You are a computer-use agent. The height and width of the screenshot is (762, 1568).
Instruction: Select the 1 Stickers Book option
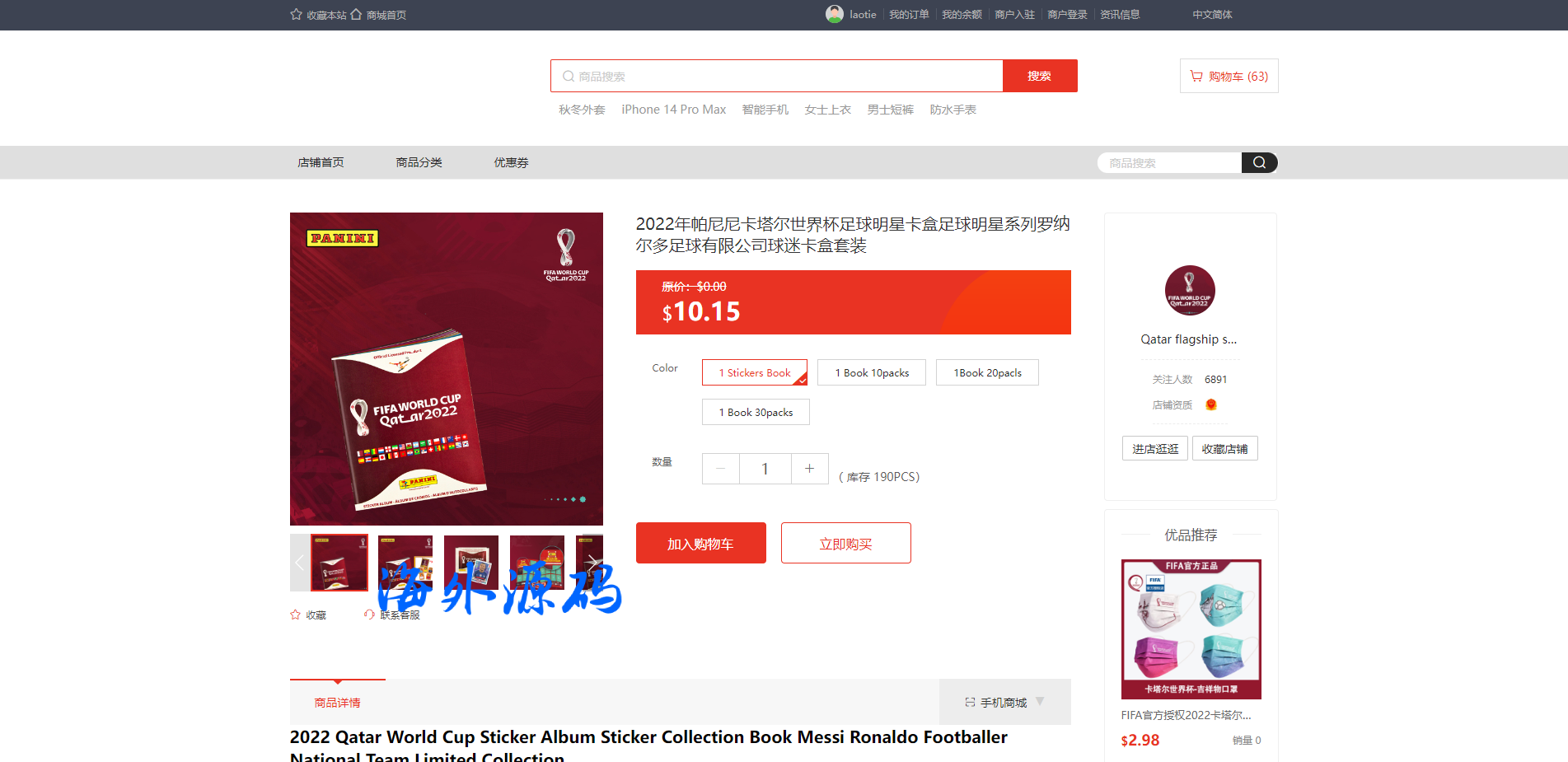pyautogui.click(x=755, y=372)
